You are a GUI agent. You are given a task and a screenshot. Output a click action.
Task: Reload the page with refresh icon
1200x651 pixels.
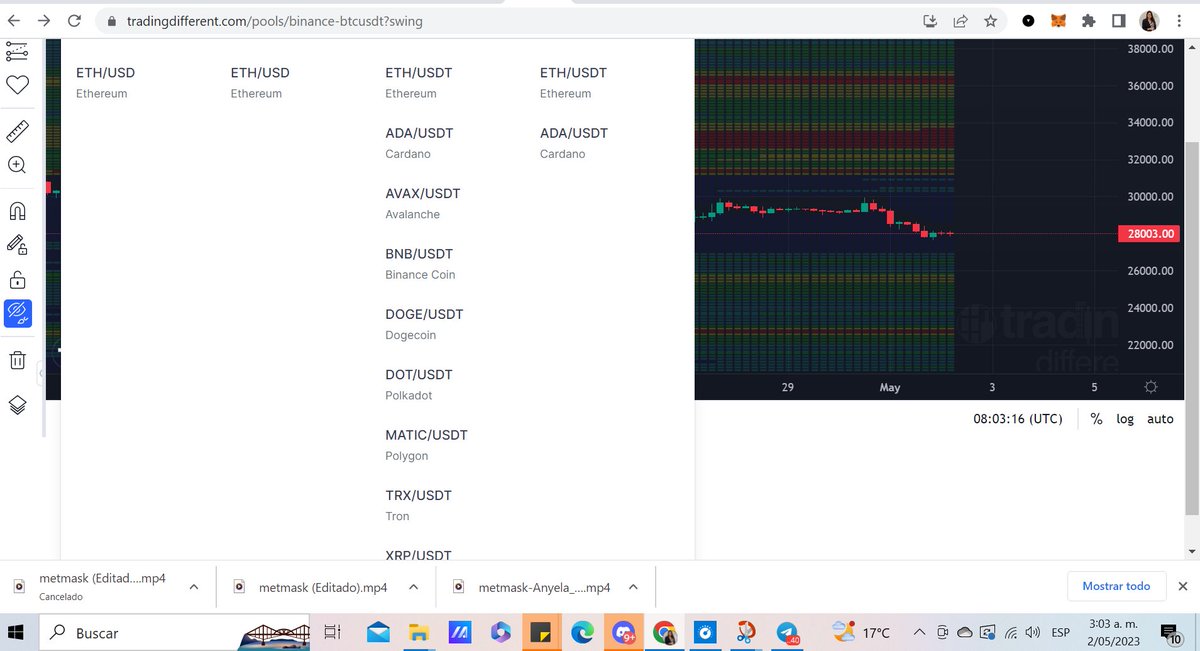[74, 20]
